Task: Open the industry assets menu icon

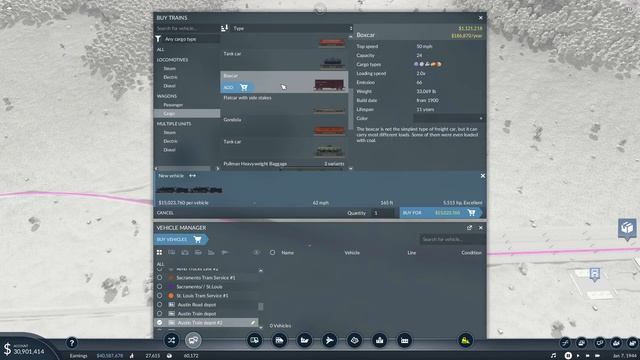Action: 404,340
